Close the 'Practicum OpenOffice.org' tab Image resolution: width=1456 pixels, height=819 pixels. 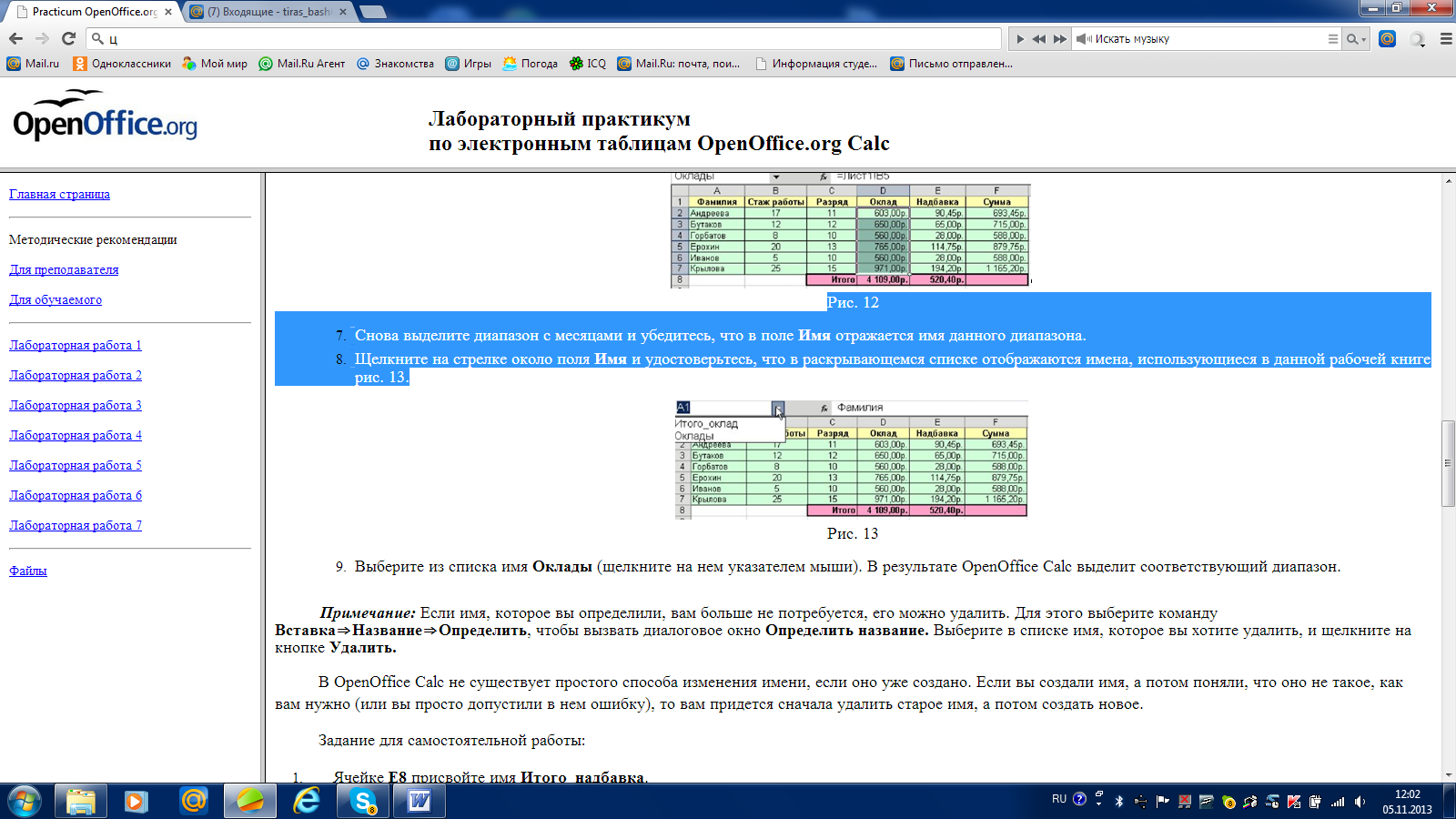(167, 12)
